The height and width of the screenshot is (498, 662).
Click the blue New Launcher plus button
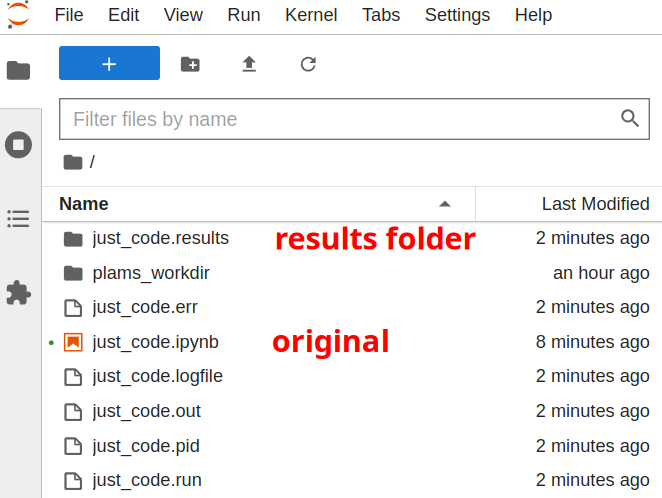109,63
